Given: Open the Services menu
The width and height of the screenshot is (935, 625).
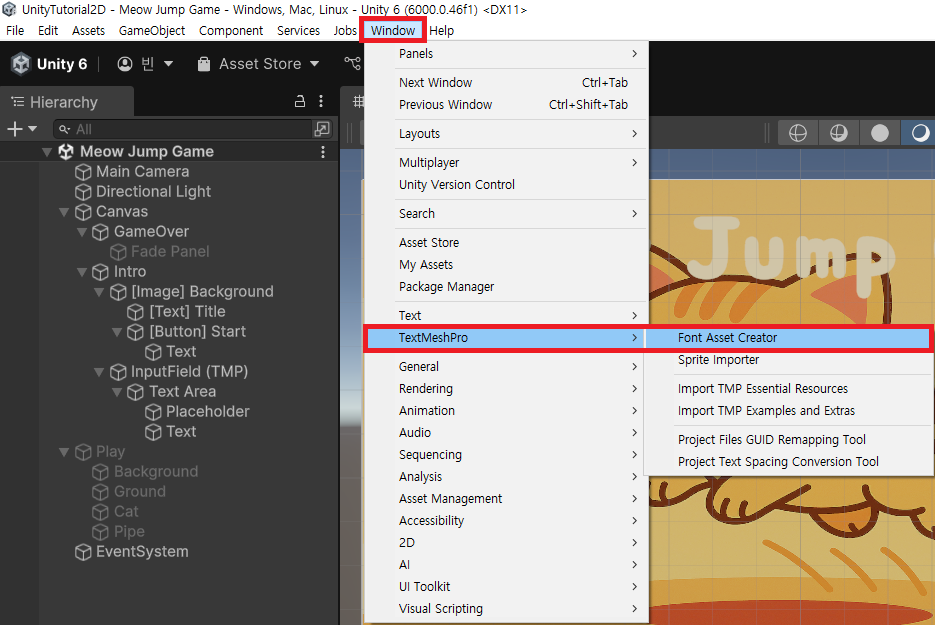Looking at the screenshot, I should 298,30.
